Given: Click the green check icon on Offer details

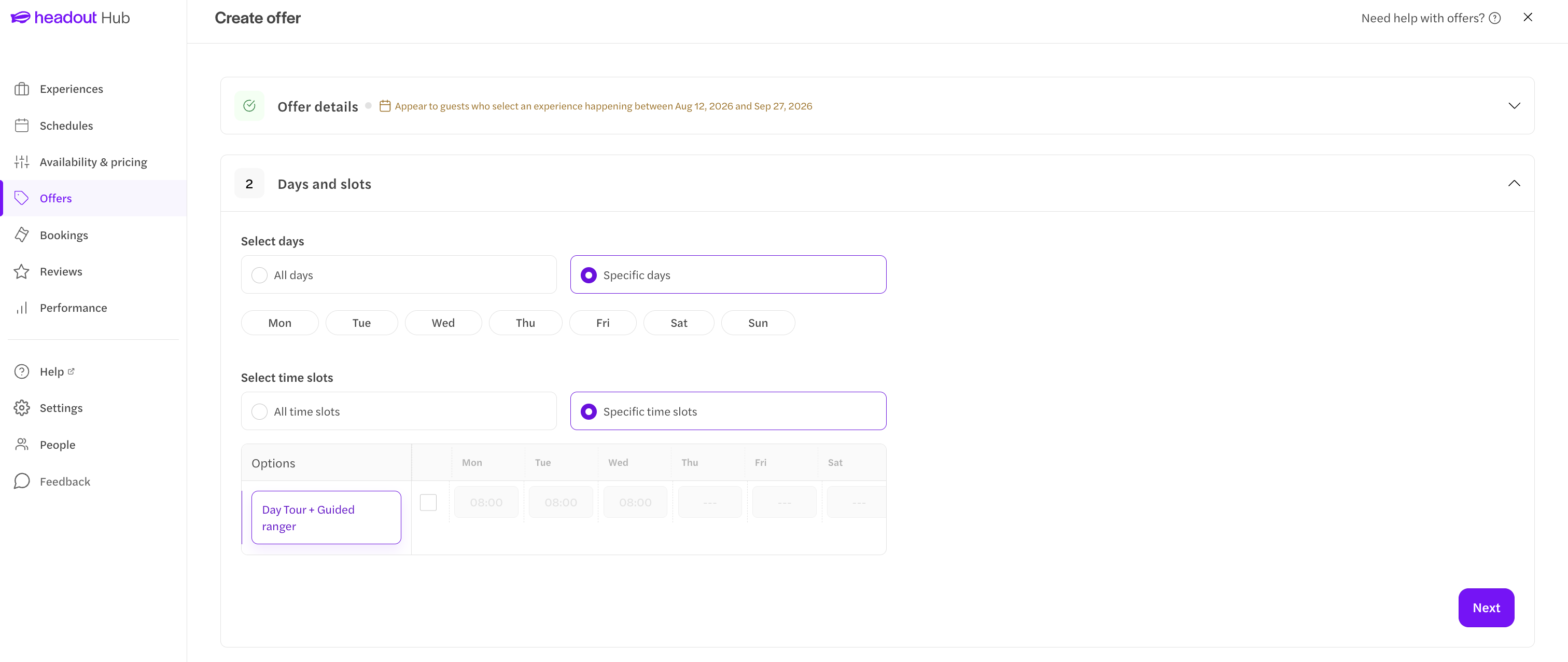Looking at the screenshot, I should click(249, 106).
